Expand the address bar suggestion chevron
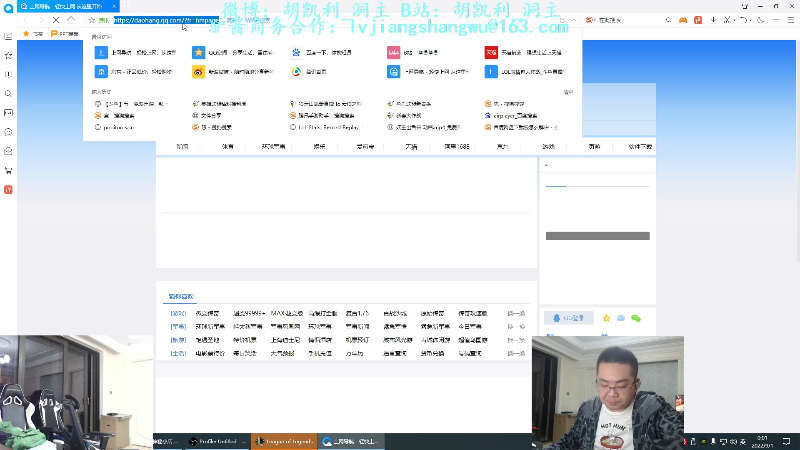This screenshot has width=800, height=450. pyautogui.click(x=574, y=20)
